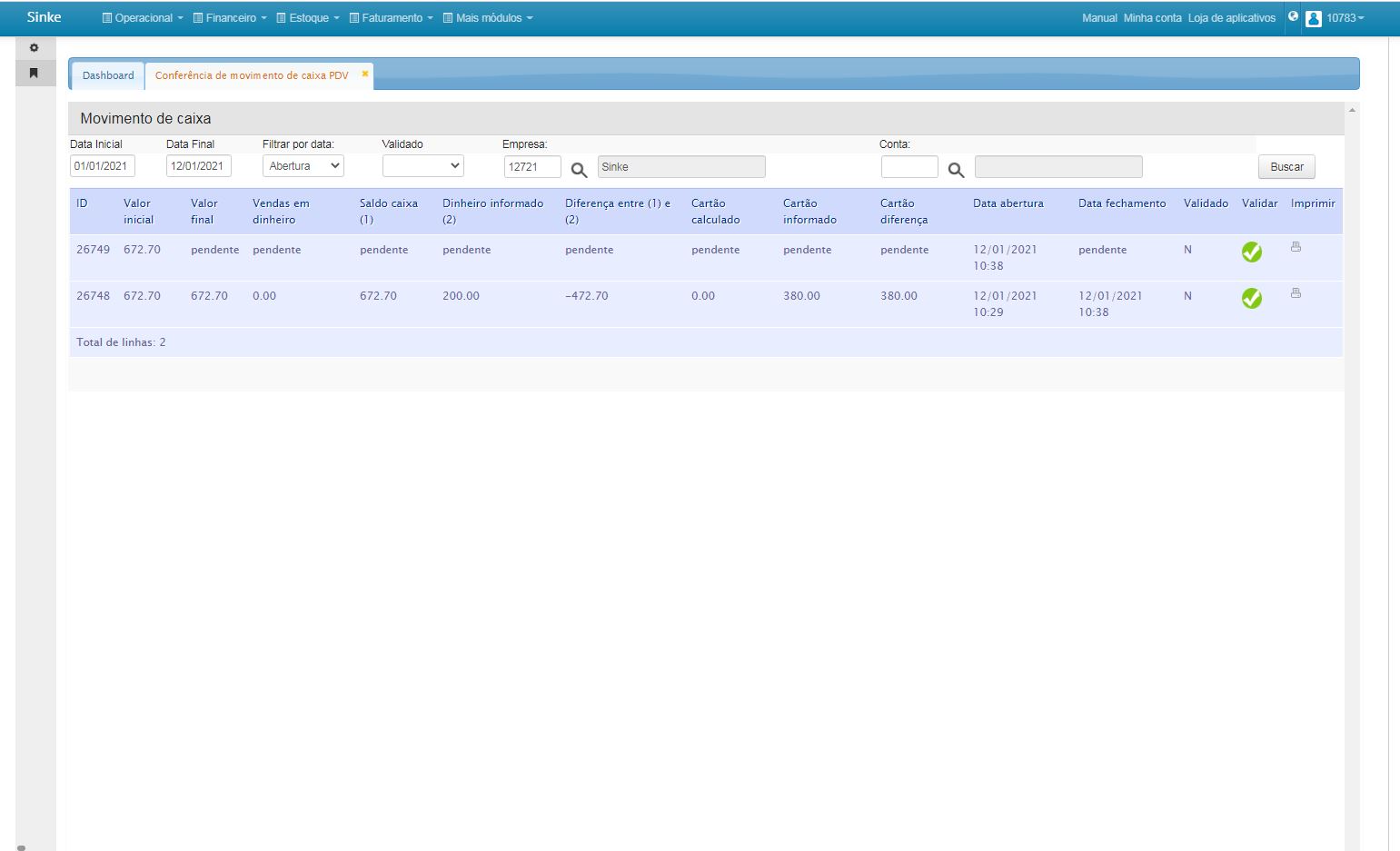
Task: Click Total de linhas: 2 text
Action: [x=121, y=342]
